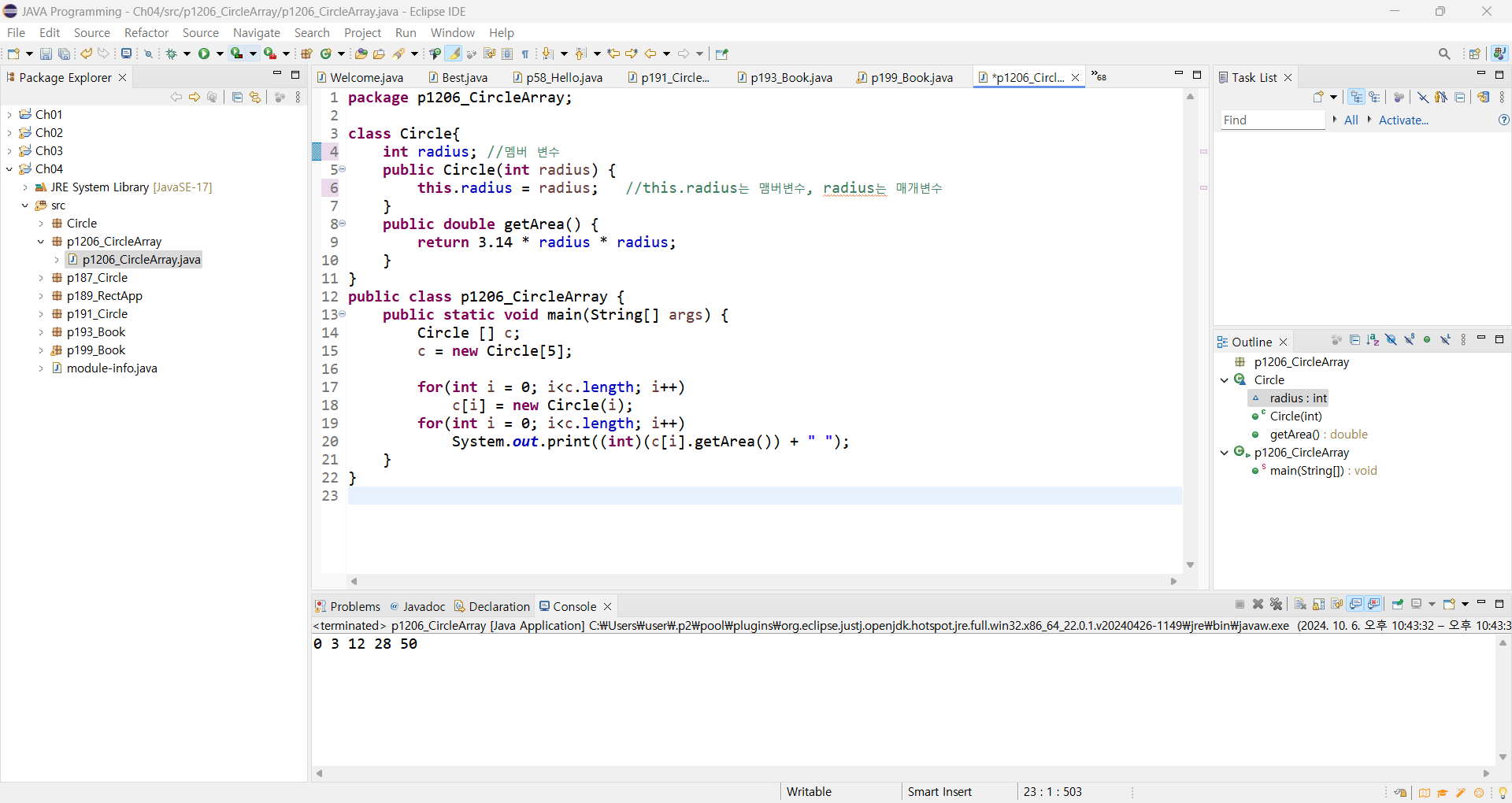The height and width of the screenshot is (803, 1512).
Task: Click the Next Annotation arrow icon
Action: coord(548,54)
